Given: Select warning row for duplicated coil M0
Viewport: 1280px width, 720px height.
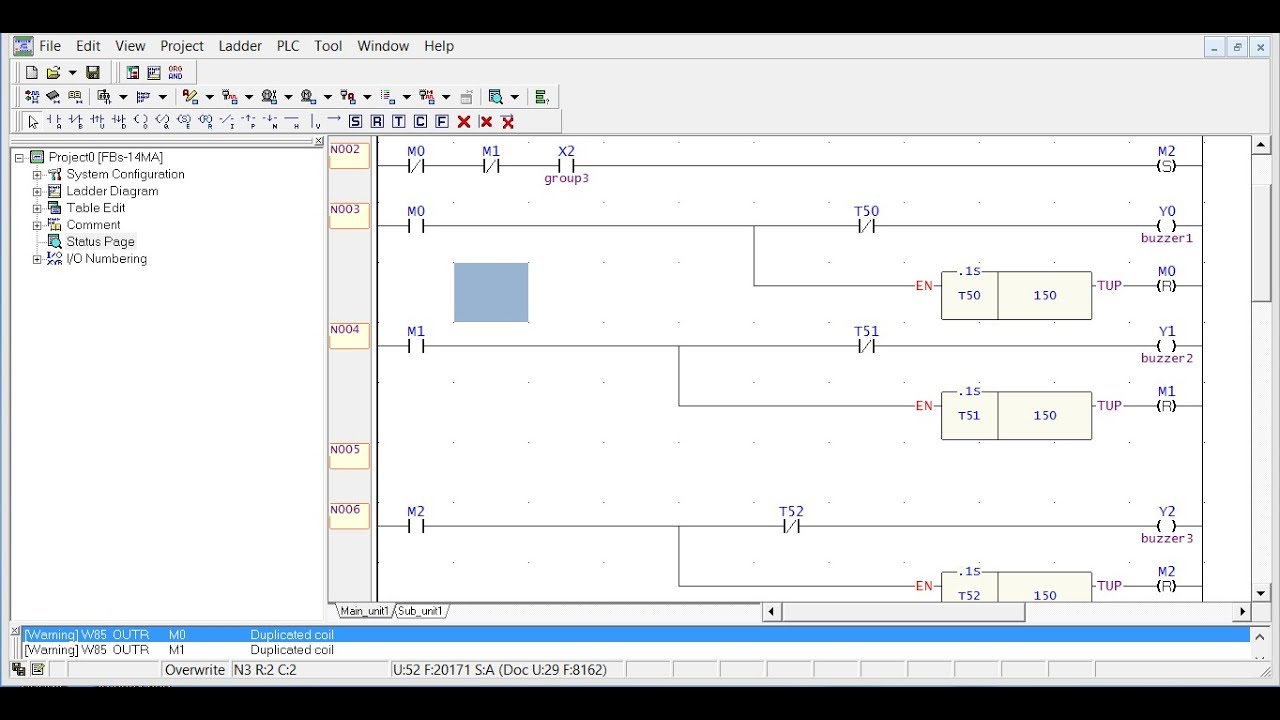Looking at the screenshot, I should 635,634.
